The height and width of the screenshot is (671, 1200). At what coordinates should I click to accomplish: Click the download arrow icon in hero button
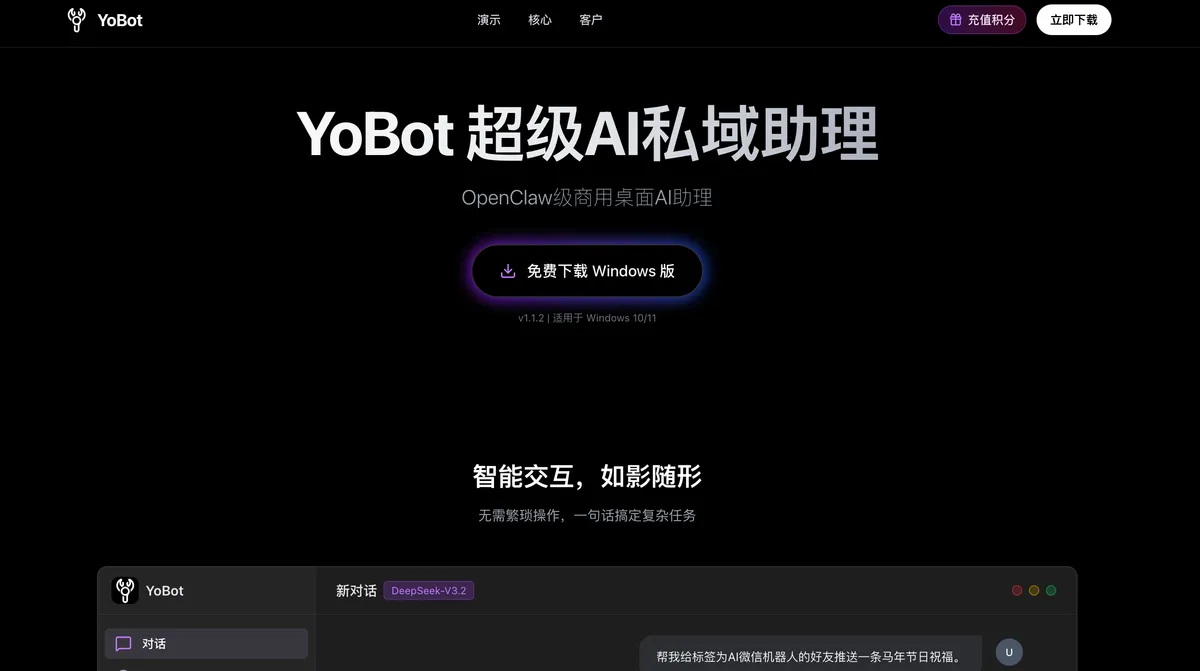pyautogui.click(x=508, y=271)
